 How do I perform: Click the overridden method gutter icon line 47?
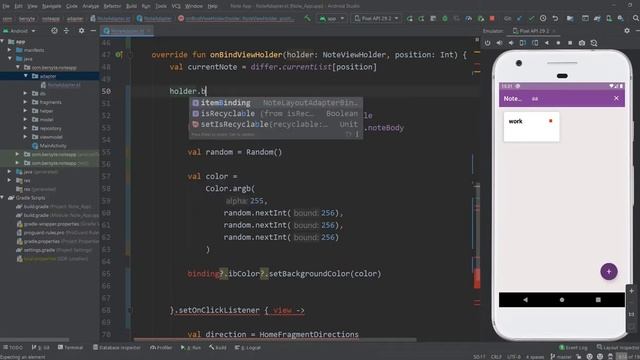pos(118,54)
